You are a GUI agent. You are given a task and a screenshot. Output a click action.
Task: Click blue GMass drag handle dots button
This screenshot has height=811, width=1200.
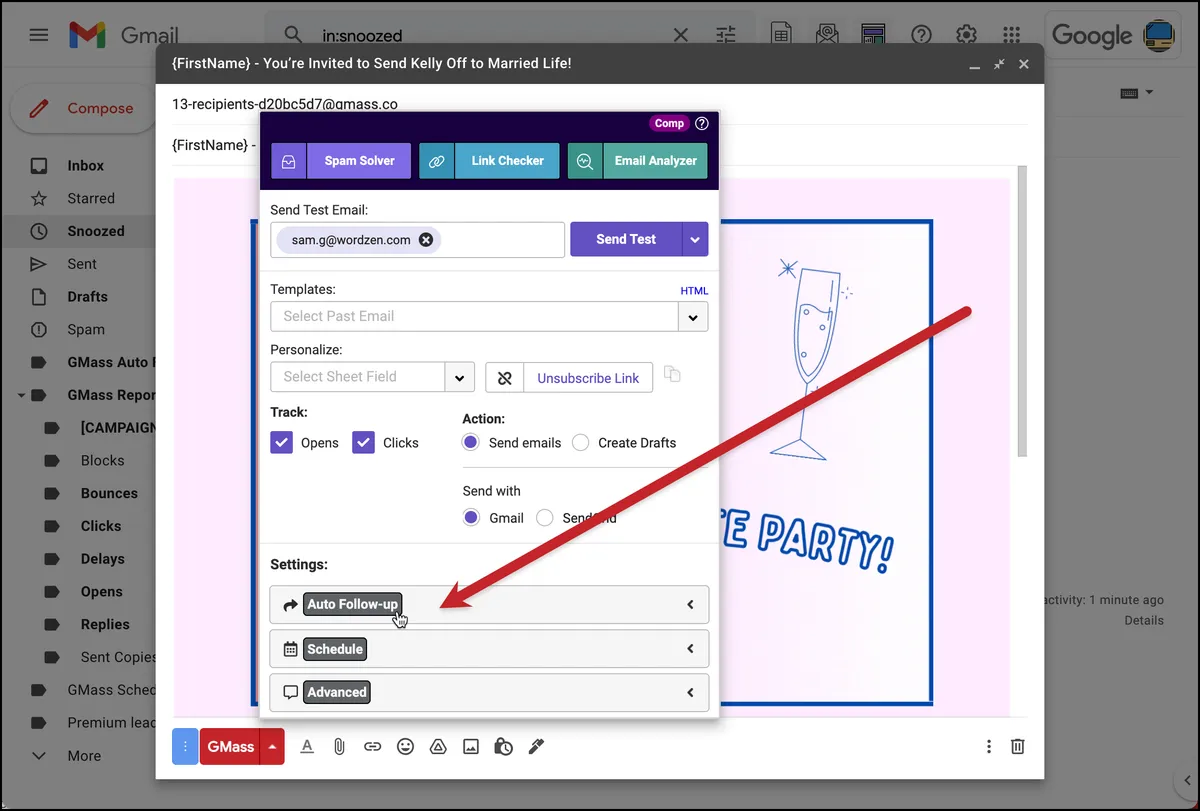coord(185,746)
